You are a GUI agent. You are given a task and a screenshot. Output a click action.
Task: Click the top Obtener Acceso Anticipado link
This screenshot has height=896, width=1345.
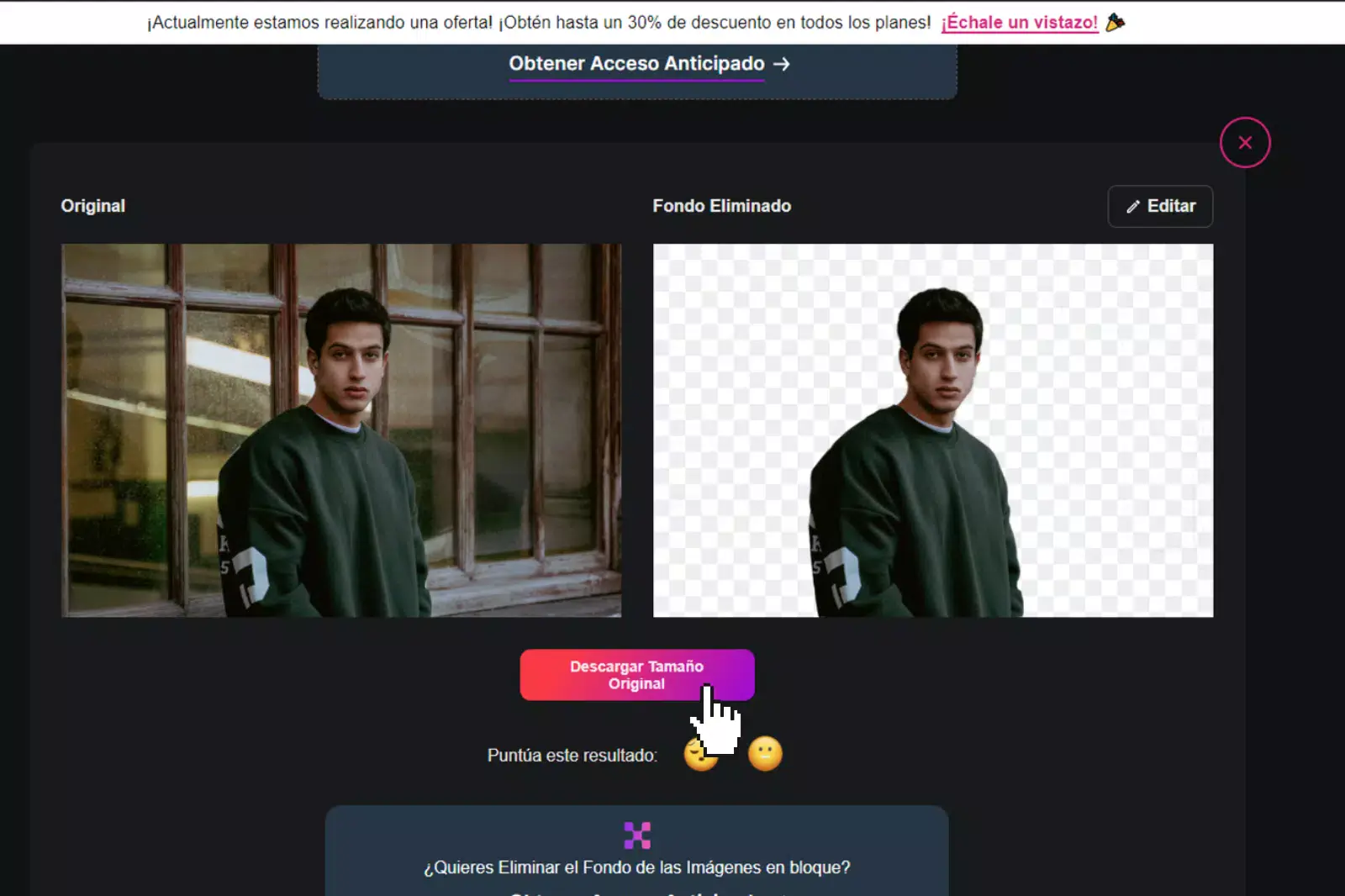(x=636, y=63)
